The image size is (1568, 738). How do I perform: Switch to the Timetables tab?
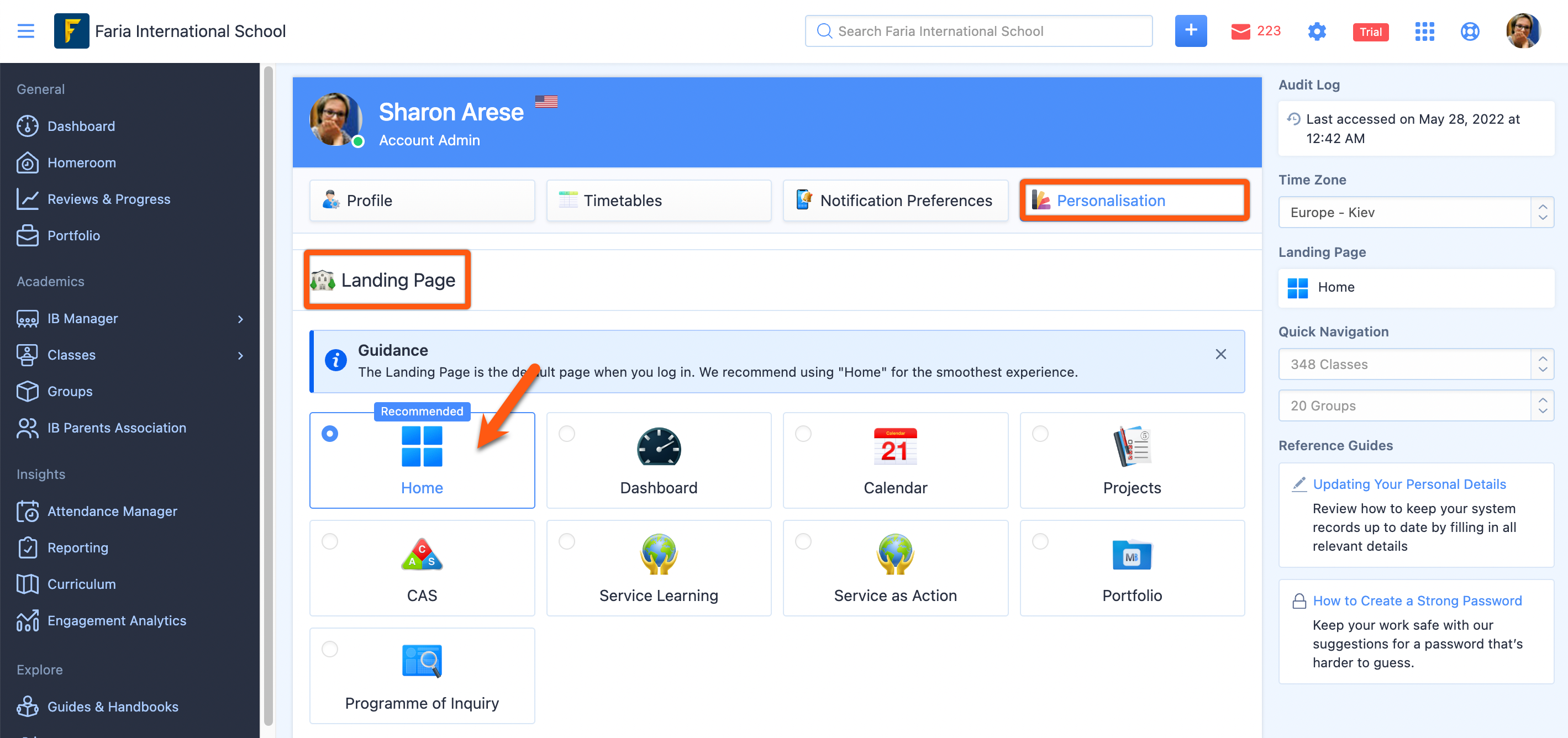point(659,200)
